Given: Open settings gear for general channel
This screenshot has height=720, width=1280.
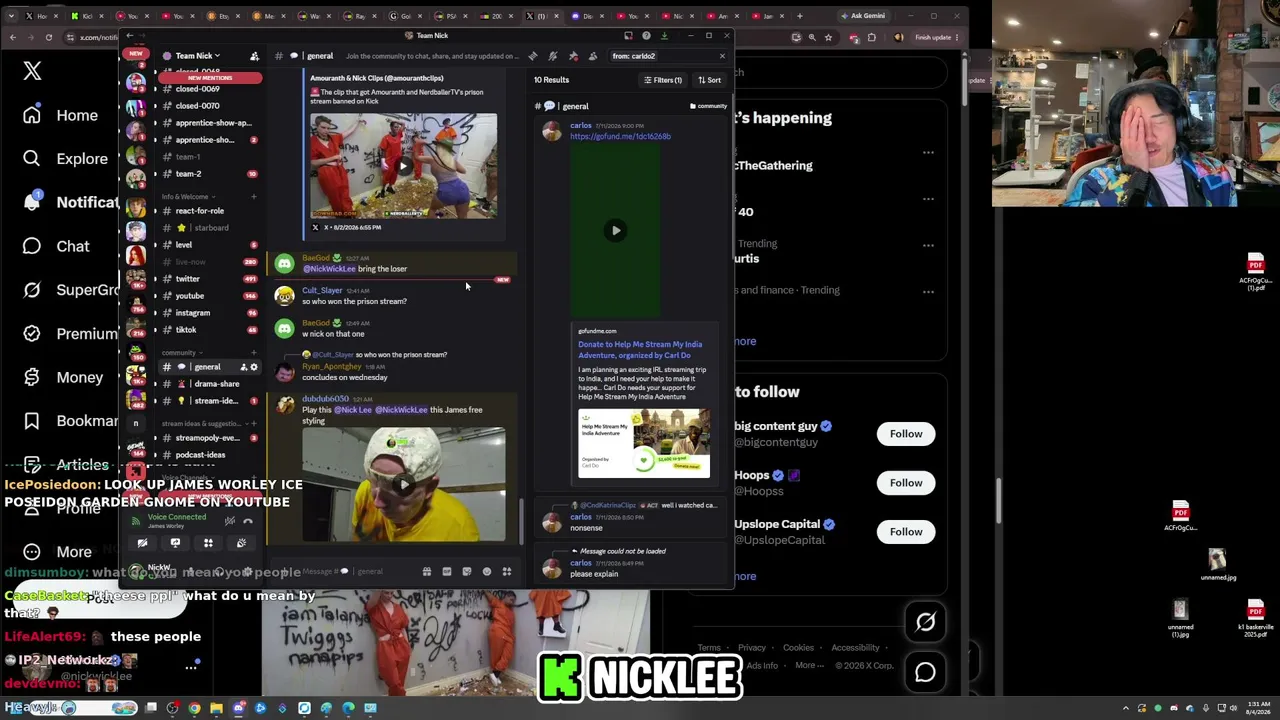Looking at the screenshot, I should click(254, 367).
